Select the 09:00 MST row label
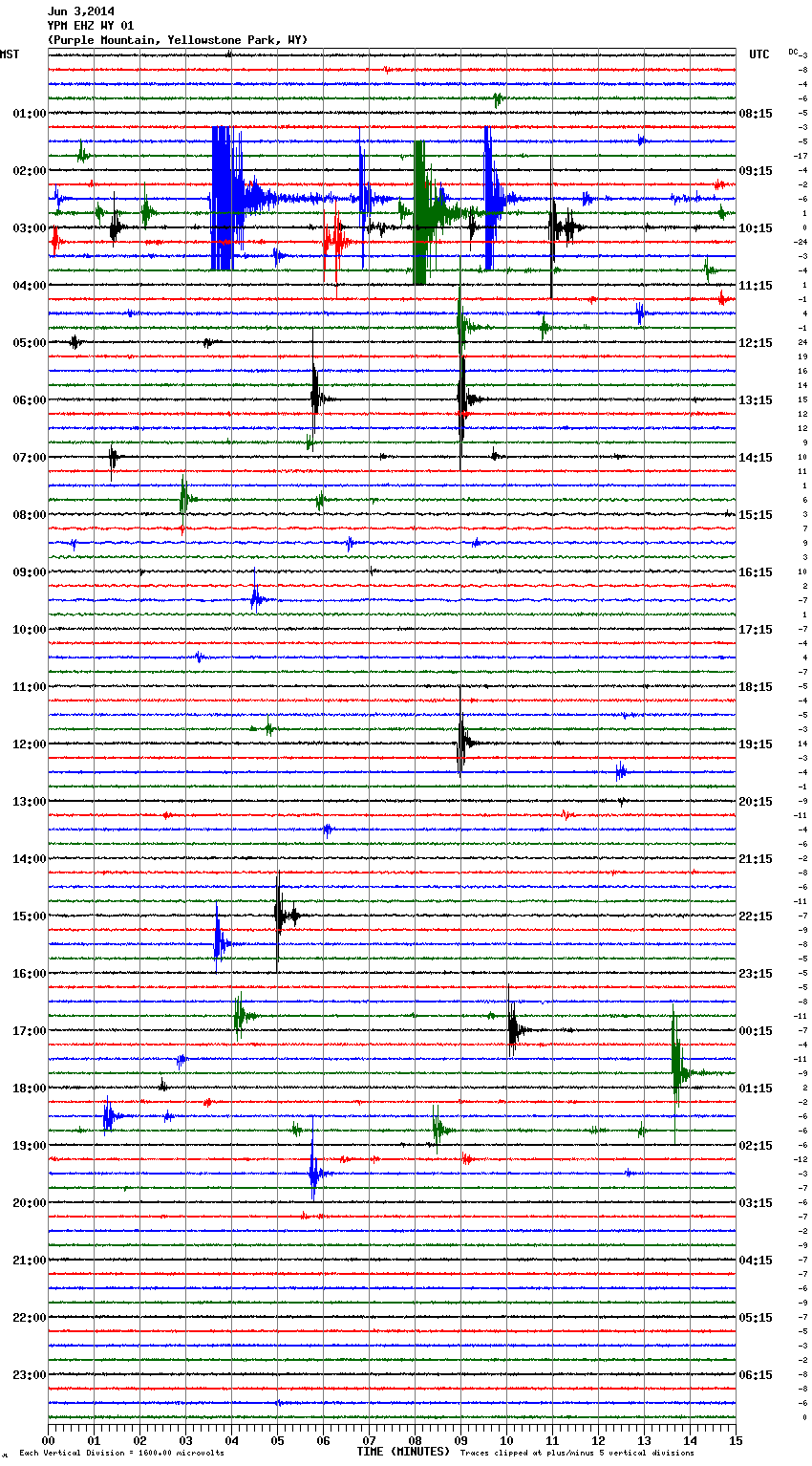This screenshot has height=1466, width=812. pos(30,572)
